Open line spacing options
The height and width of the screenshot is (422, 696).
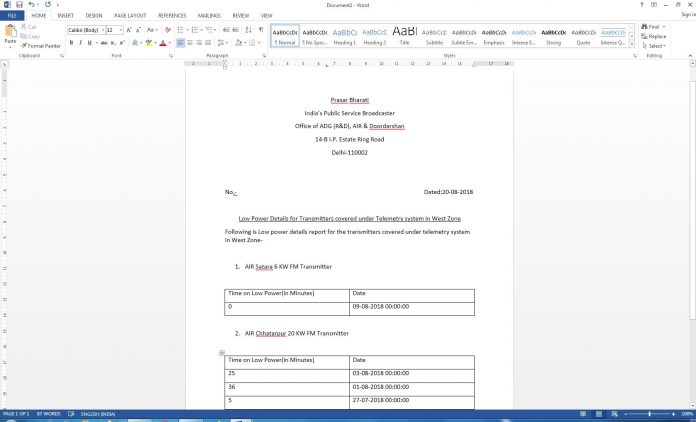pyautogui.click(x=222, y=43)
